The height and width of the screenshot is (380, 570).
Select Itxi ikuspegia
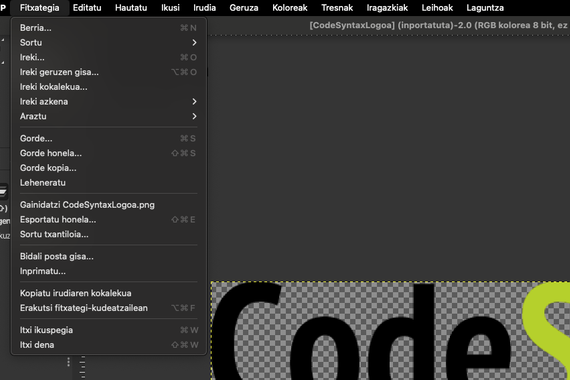coord(109,330)
